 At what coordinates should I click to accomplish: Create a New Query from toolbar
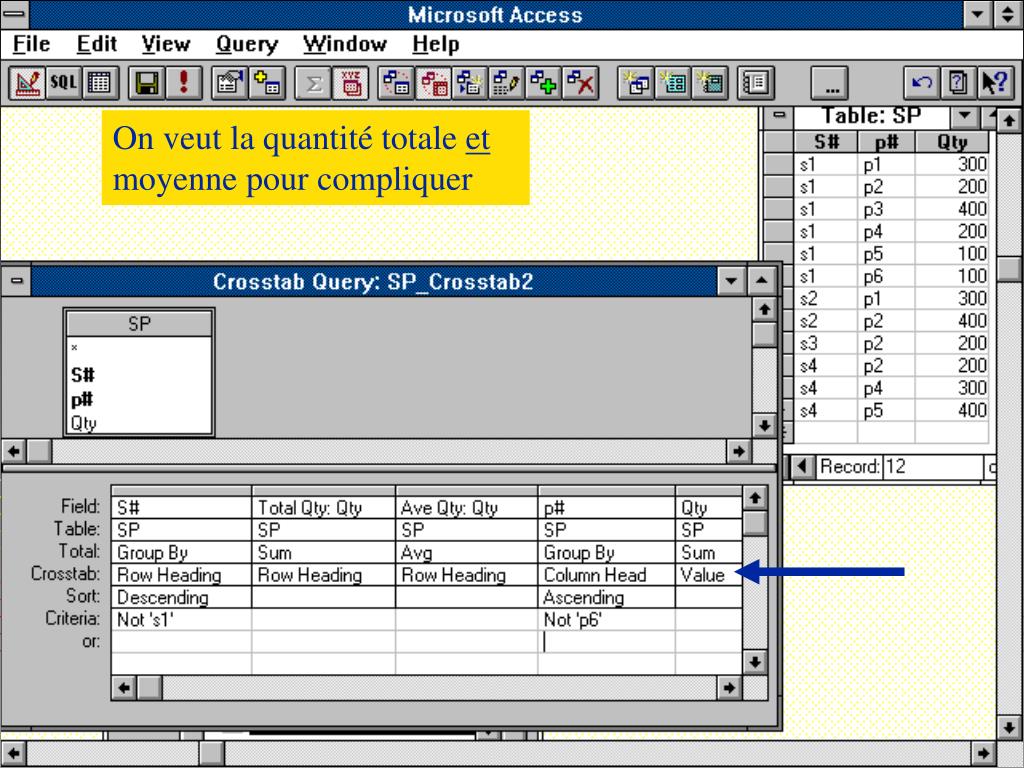[636, 83]
